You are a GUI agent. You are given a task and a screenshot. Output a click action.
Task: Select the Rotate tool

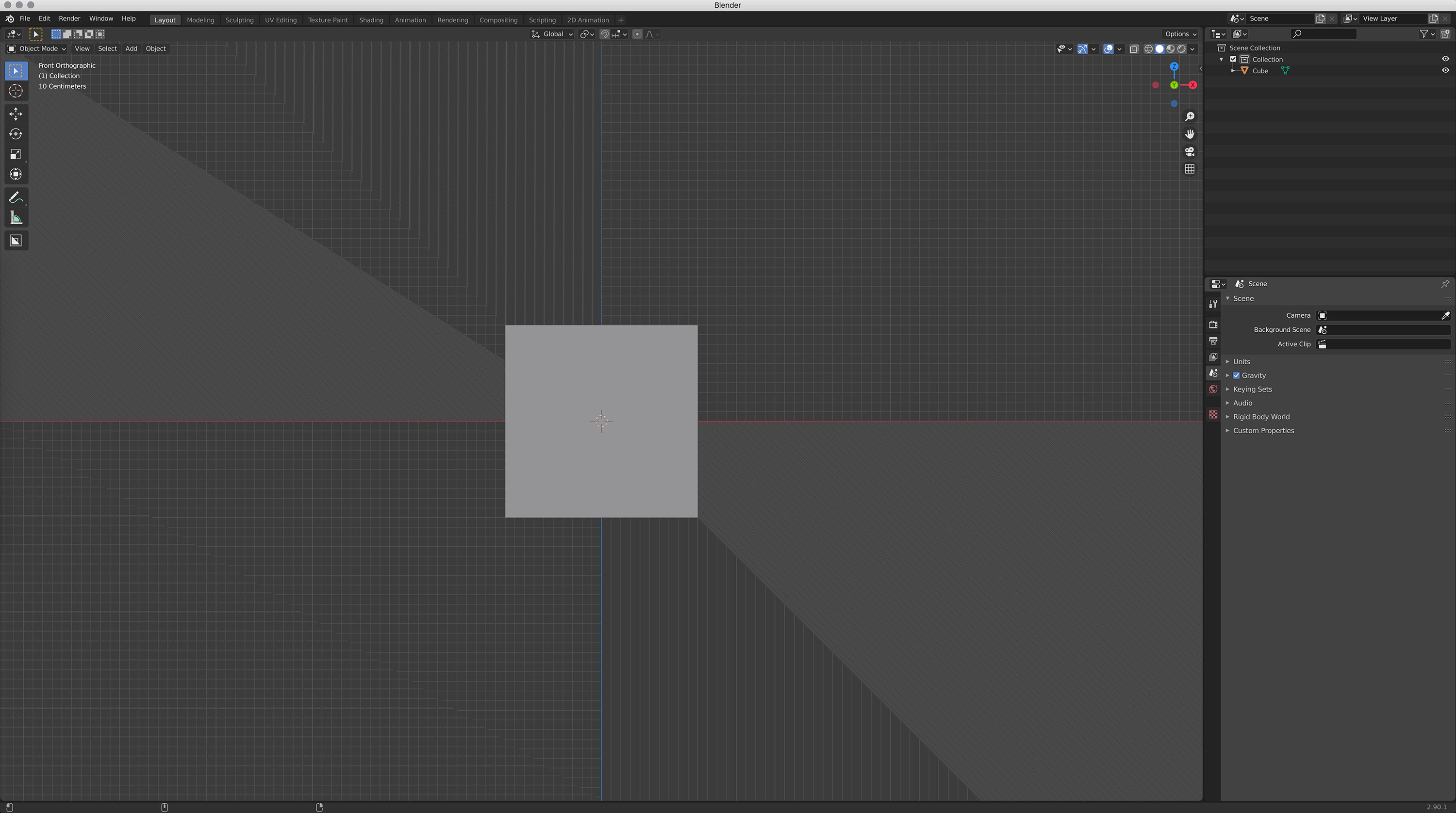pyautogui.click(x=16, y=134)
